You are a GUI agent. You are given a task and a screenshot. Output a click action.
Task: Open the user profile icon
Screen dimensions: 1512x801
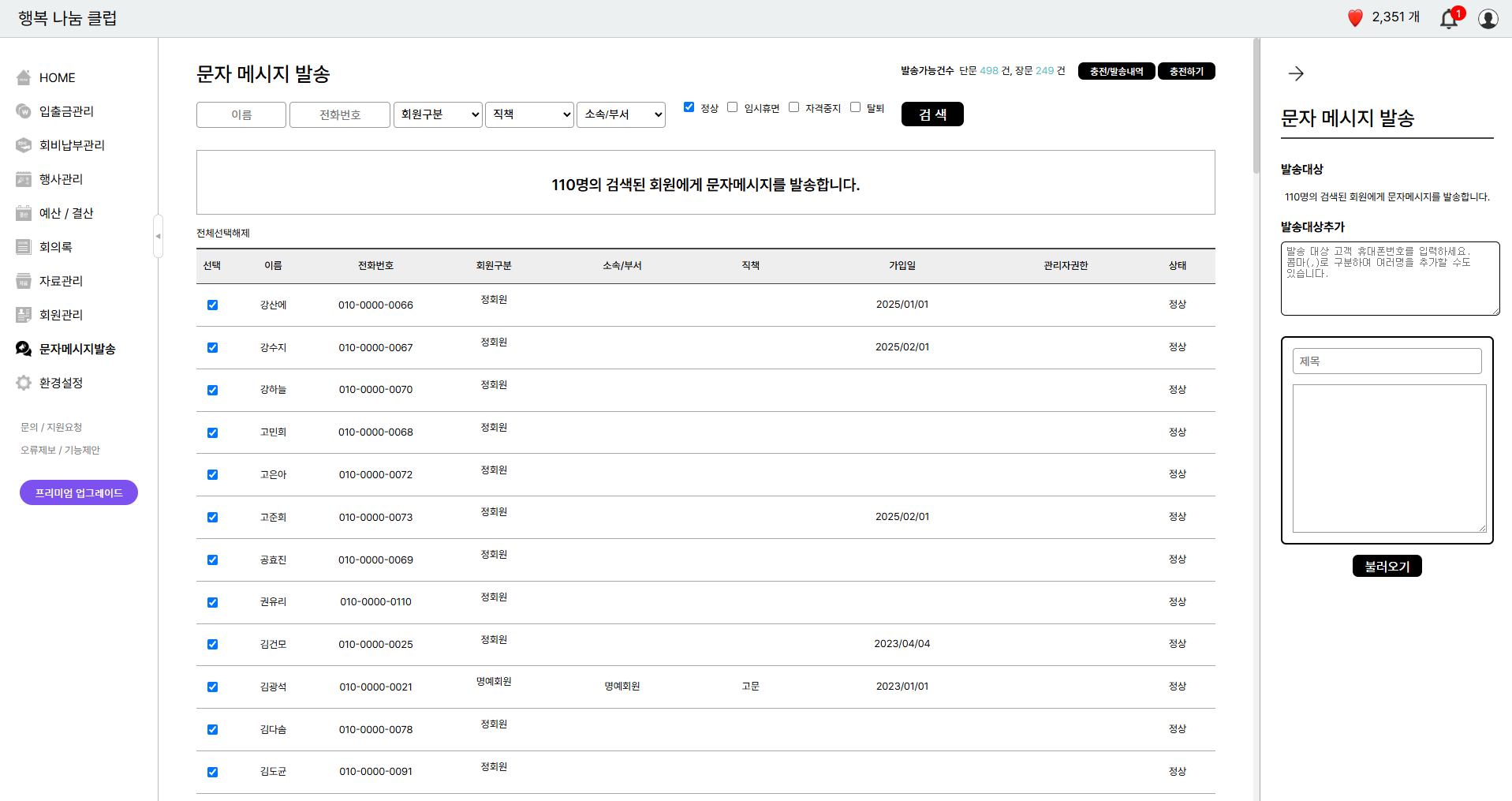pyautogui.click(x=1488, y=18)
